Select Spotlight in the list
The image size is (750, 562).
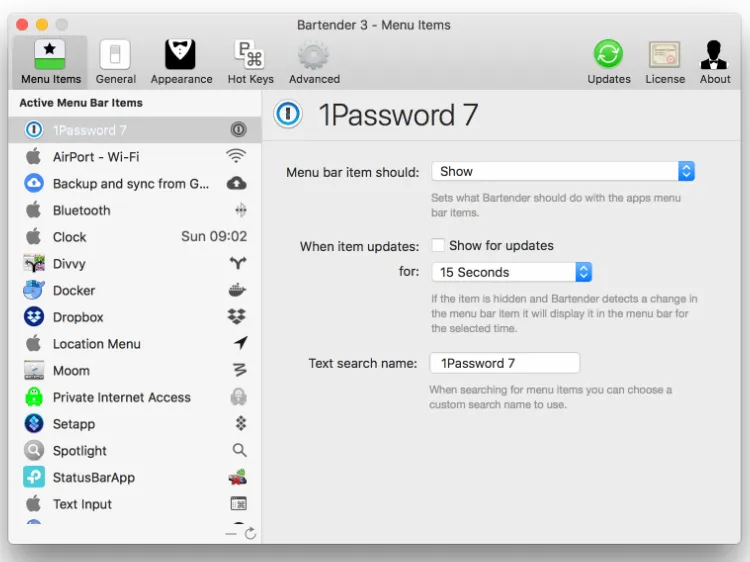135,451
